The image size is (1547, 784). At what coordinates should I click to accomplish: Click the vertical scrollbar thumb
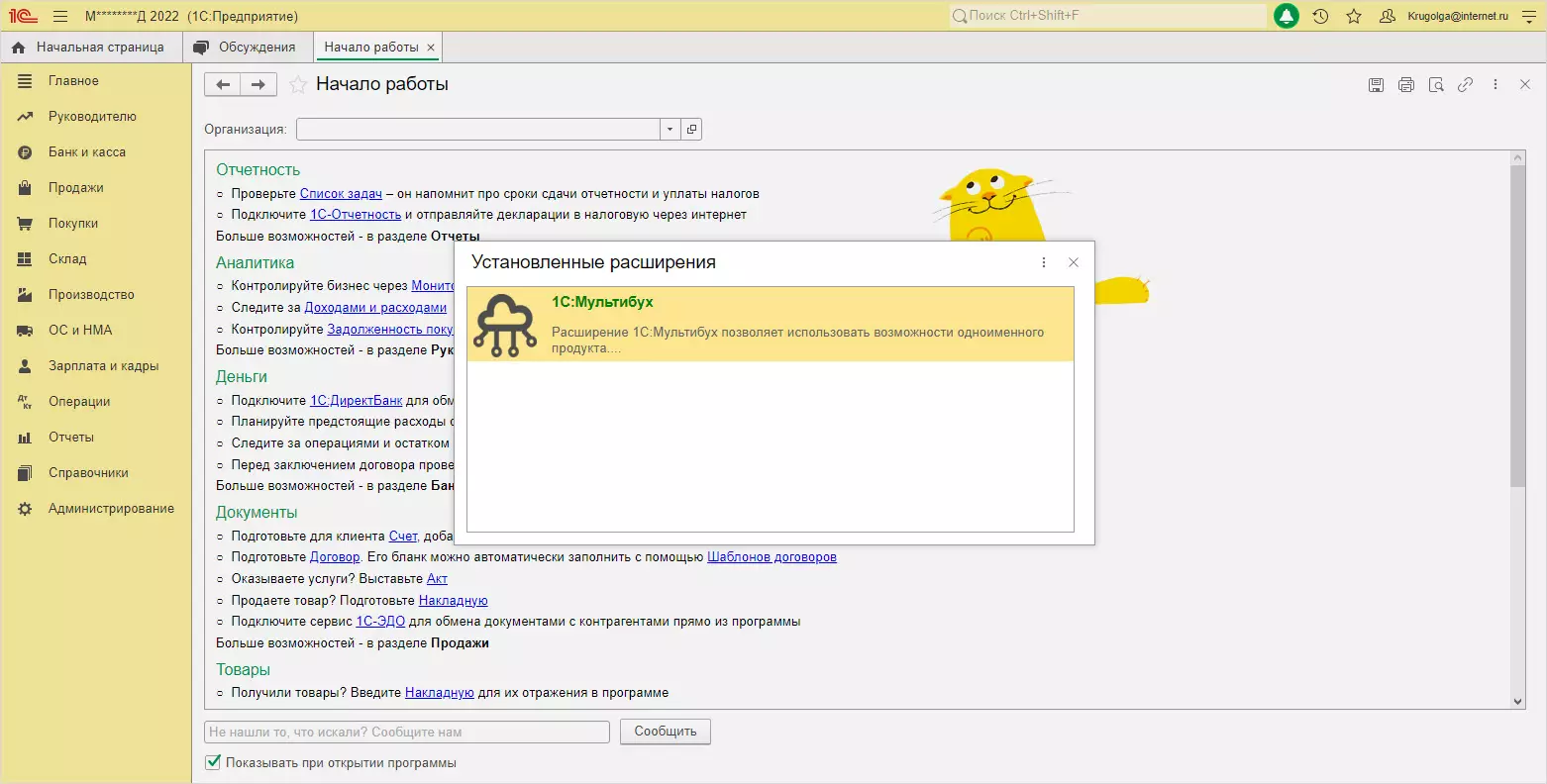pos(1518,326)
